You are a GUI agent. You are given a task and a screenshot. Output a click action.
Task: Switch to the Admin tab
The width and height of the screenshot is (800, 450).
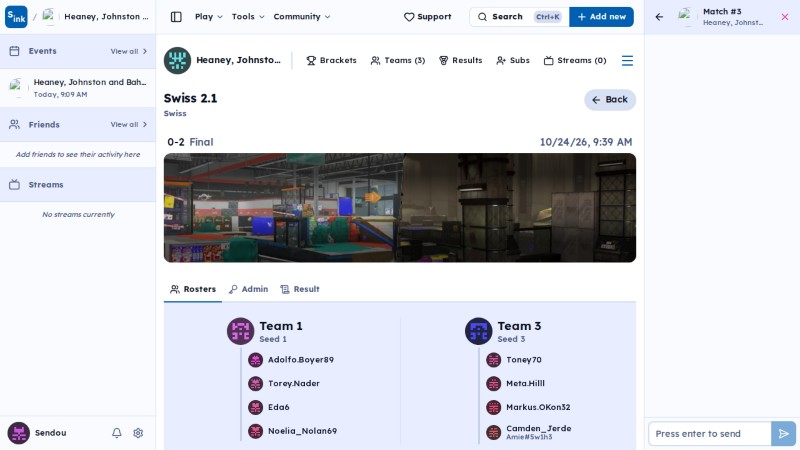[248, 289]
